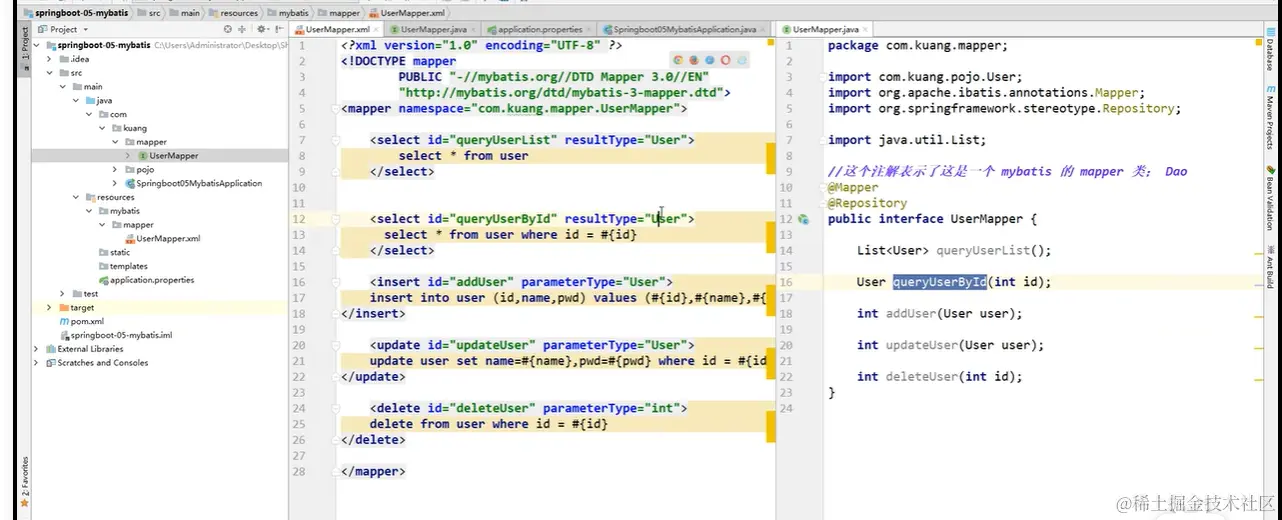1282x520 pixels.
Task: Click UserMapper interface icon in tree
Action: click(x=142, y=156)
